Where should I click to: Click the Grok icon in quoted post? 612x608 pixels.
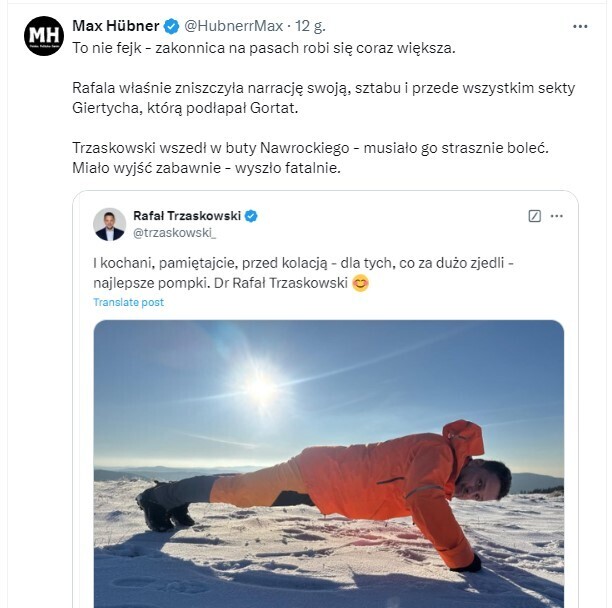(535, 216)
